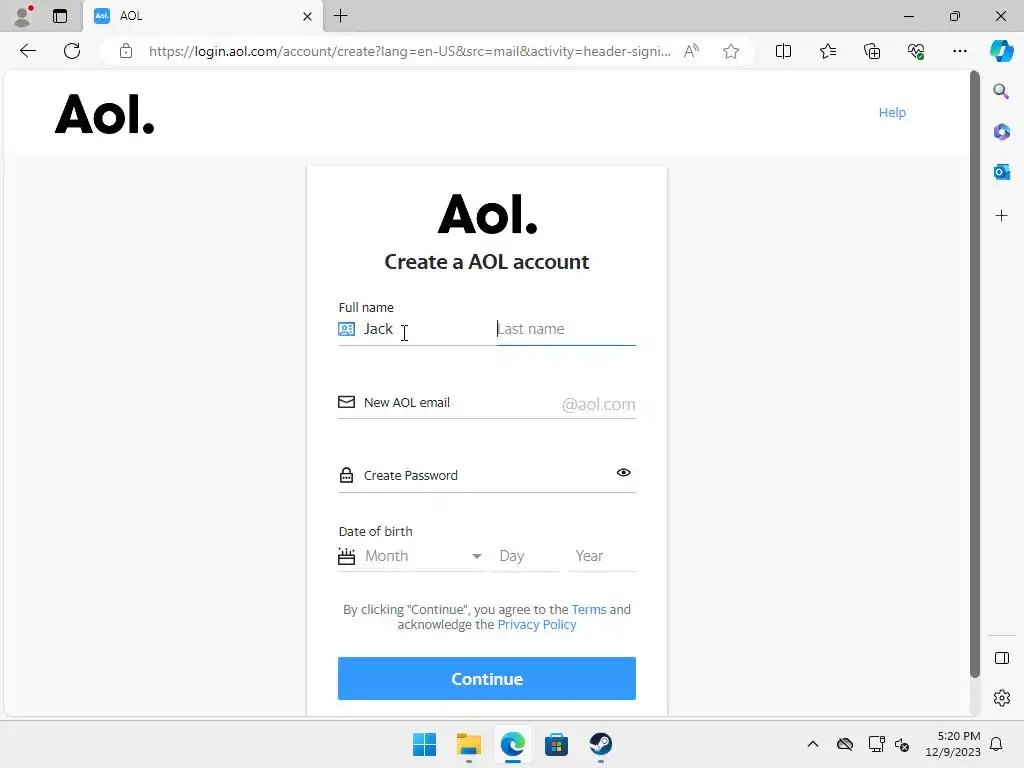
Task: Open clock showing 5:20 PM
Action: 953,744
